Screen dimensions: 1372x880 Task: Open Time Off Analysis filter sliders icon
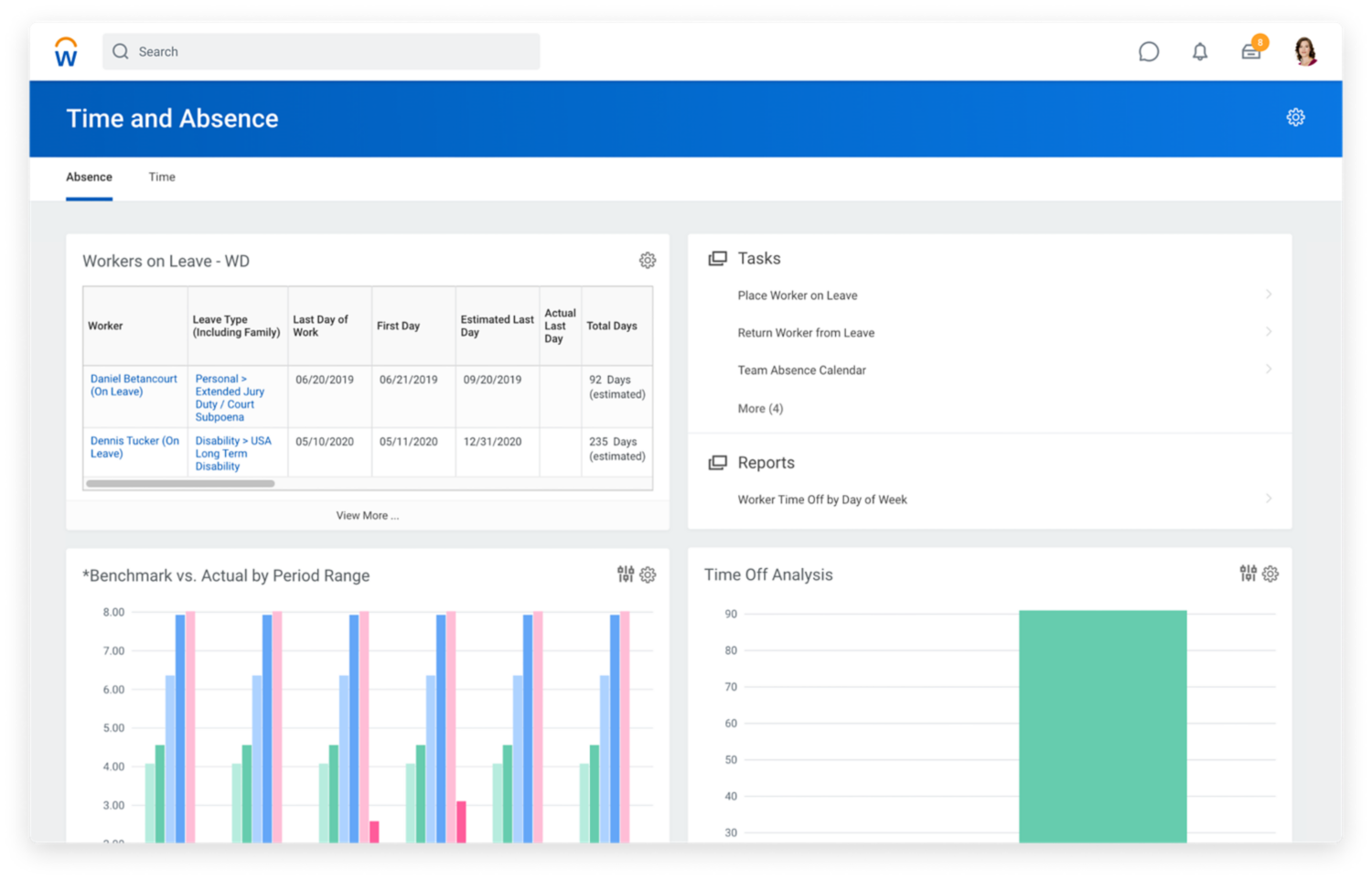(x=1248, y=574)
